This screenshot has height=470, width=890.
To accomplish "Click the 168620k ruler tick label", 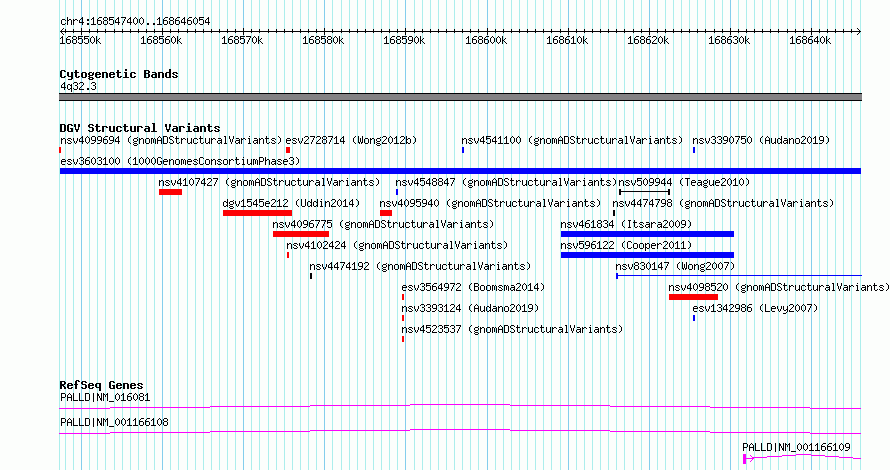I will [648, 40].
